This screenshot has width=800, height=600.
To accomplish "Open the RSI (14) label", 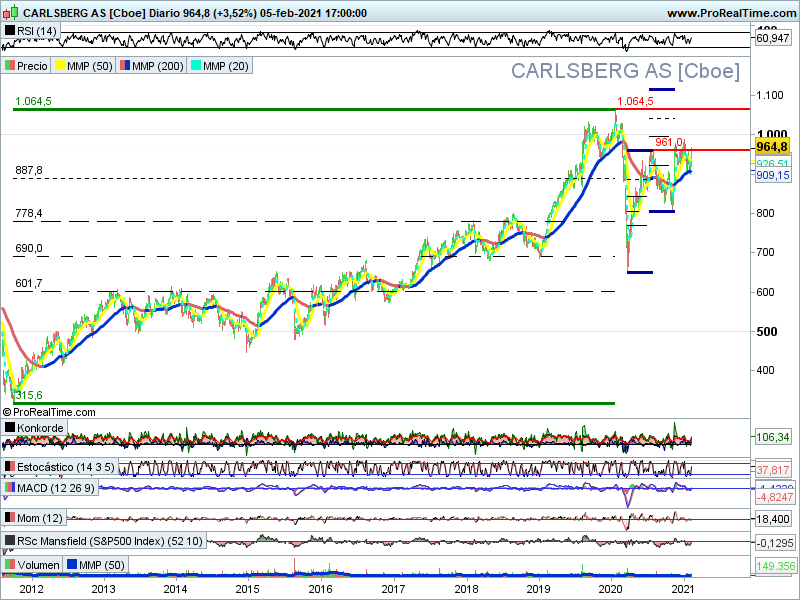I will click(37, 31).
